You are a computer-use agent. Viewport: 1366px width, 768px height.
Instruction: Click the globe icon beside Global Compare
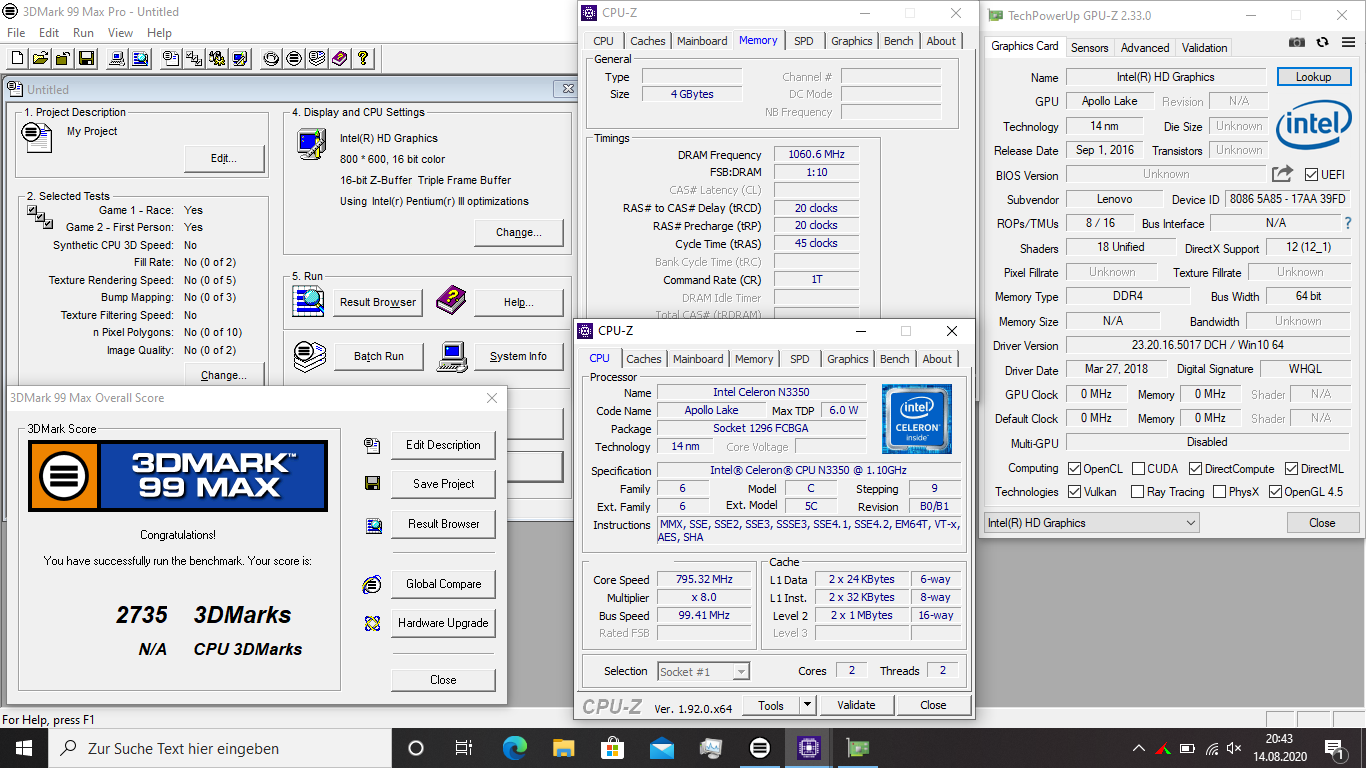tap(372, 584)
